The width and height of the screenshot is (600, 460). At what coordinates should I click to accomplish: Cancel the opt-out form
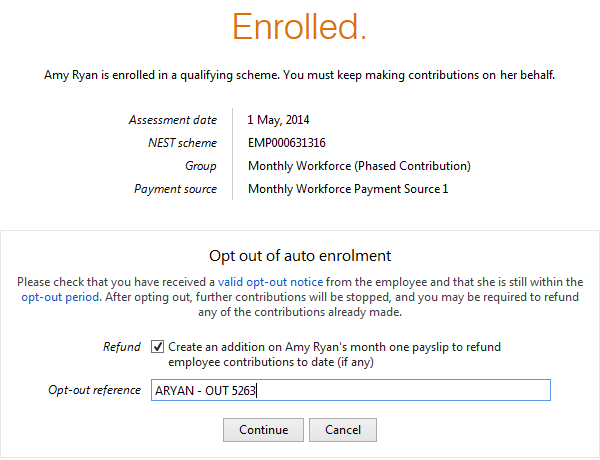click(x=343, y=430)
